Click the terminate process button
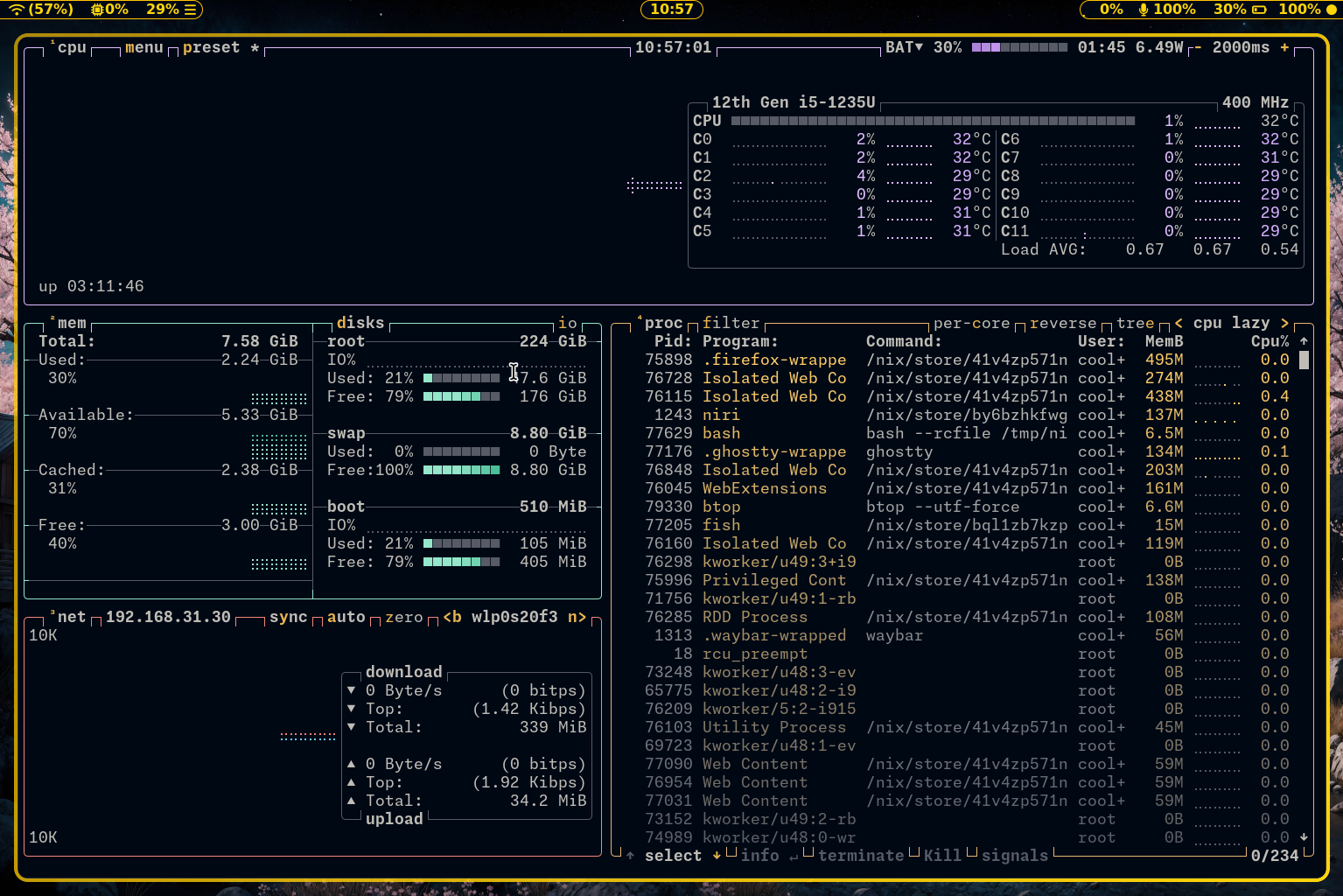The image size is (1343, 896). click(x=861, y=856)
